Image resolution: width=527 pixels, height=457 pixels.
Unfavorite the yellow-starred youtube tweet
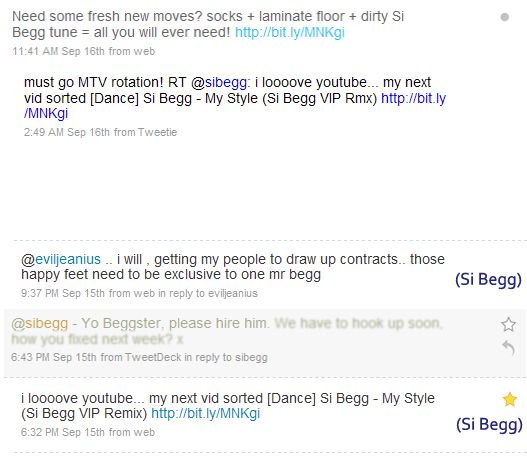click(x=510, y=400)
